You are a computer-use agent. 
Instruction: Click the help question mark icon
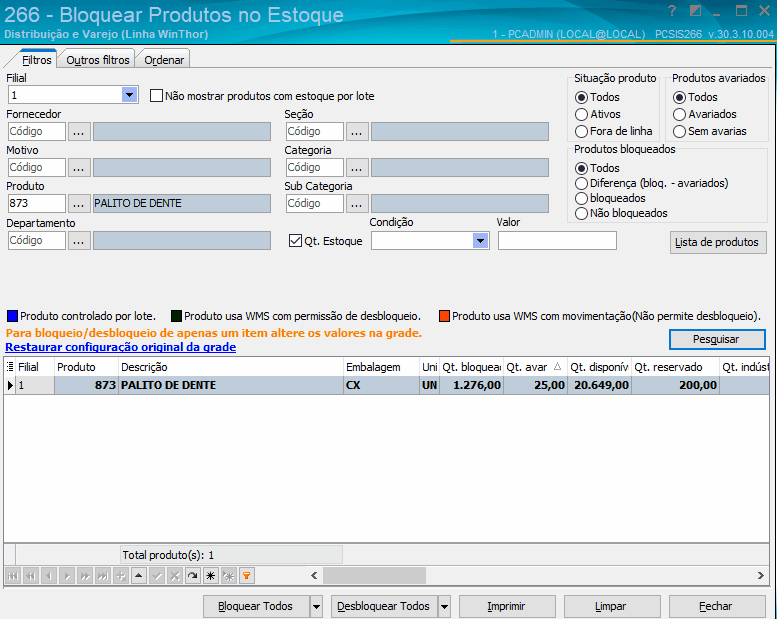tap(671, 10)
